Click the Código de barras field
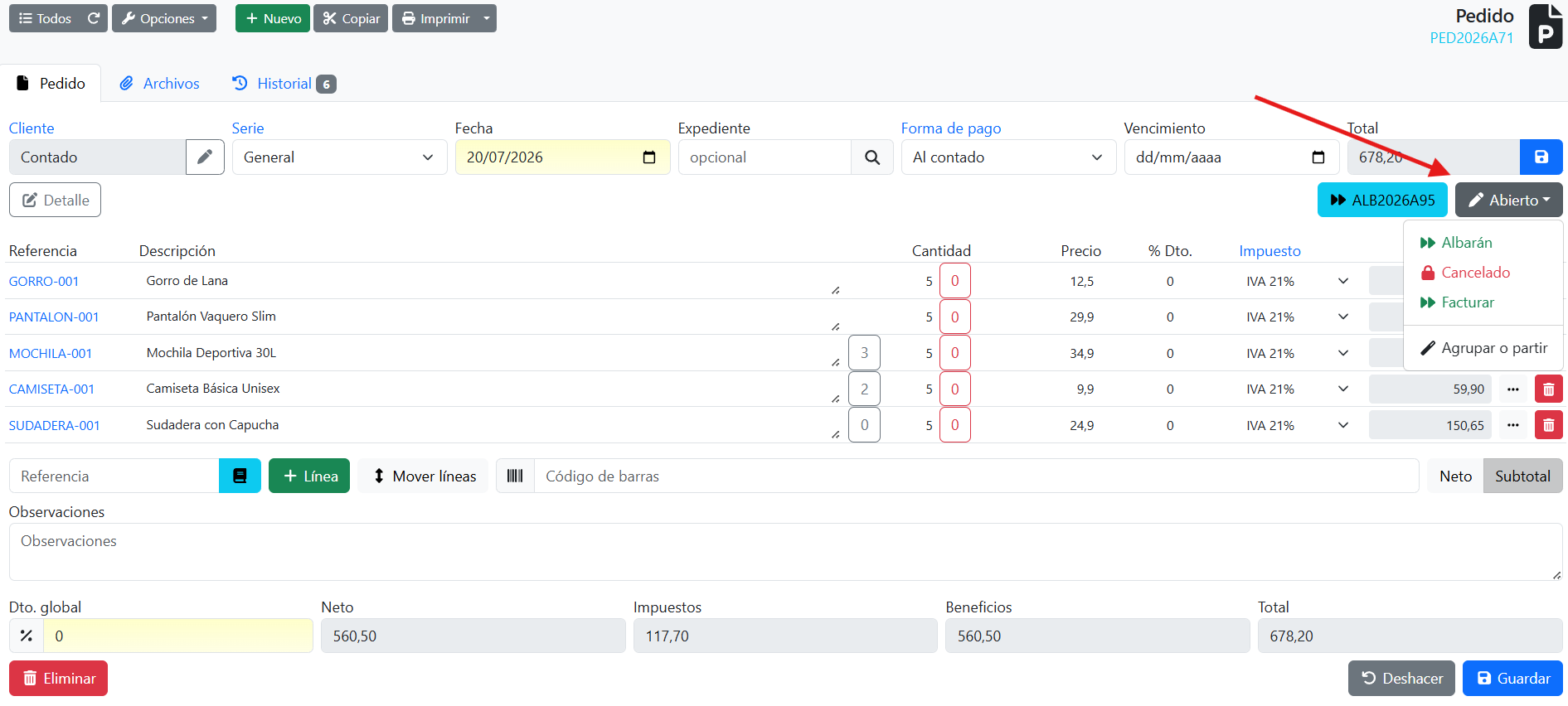1568x706 pixels. pos(976,476)
